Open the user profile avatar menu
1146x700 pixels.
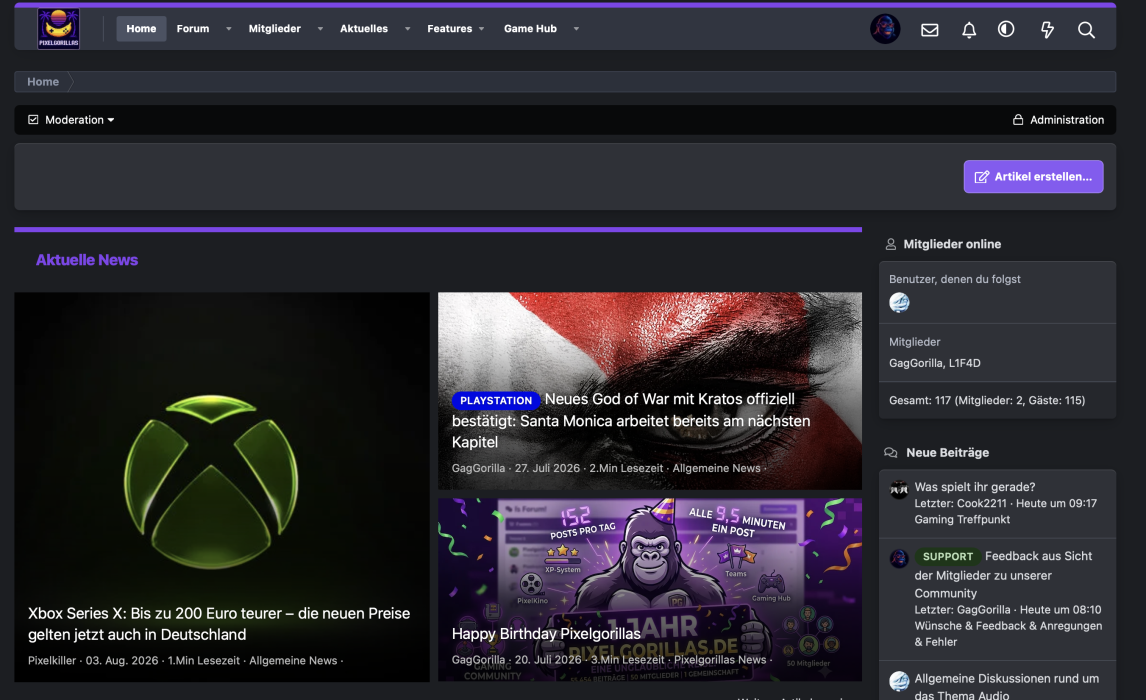coord(885,29)
